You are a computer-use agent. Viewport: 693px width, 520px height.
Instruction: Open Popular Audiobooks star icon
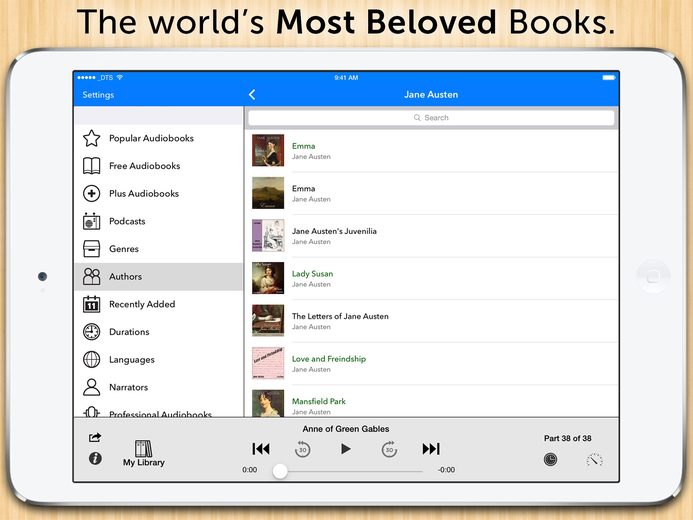pos(91,138)
